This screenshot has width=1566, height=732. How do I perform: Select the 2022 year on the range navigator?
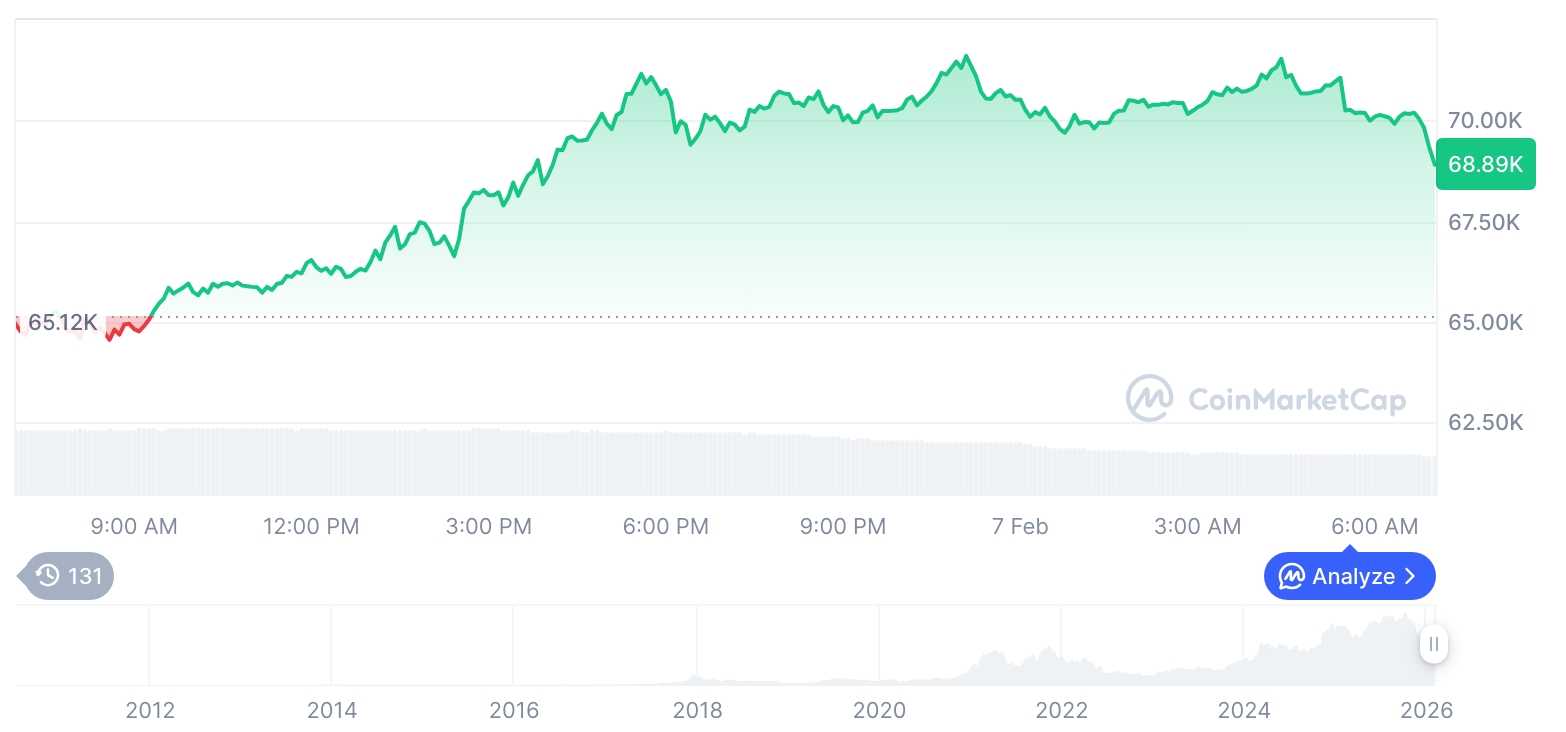[1061, 711]
